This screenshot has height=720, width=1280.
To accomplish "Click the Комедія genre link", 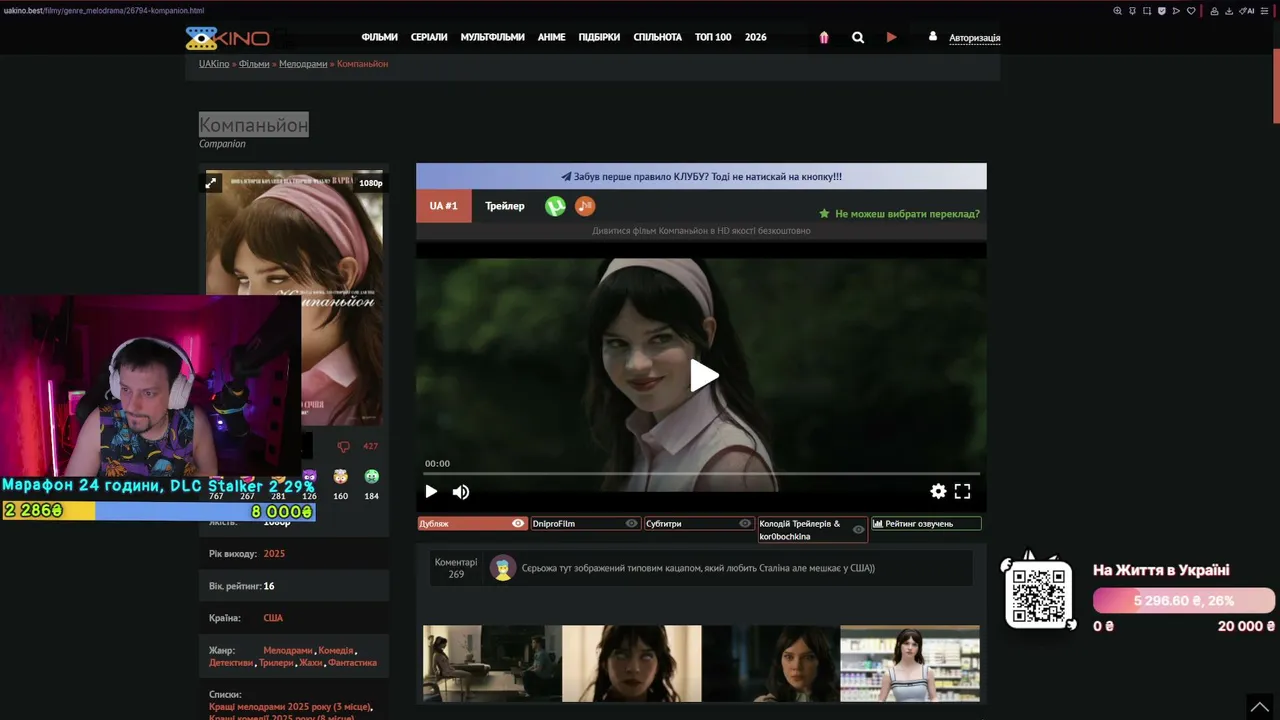I will [x=336, y=651].
